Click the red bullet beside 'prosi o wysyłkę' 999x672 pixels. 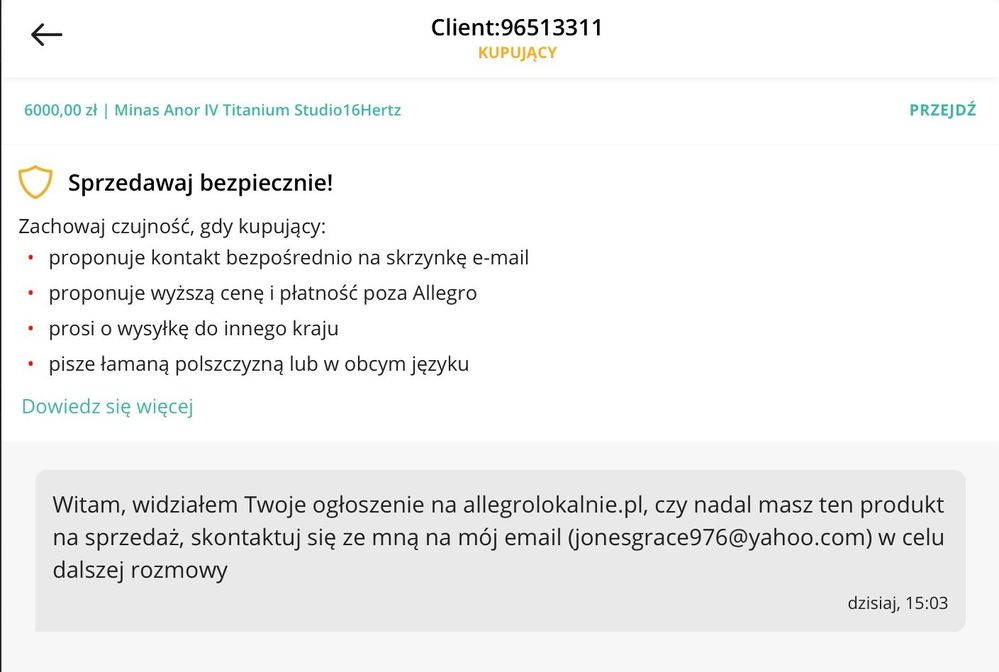[30, 328]
